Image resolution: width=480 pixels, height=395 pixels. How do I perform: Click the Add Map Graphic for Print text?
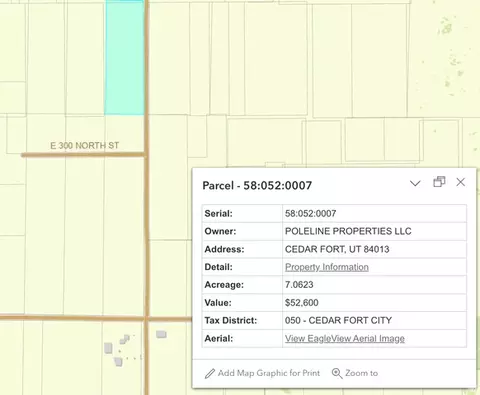[x=269, y=373]
